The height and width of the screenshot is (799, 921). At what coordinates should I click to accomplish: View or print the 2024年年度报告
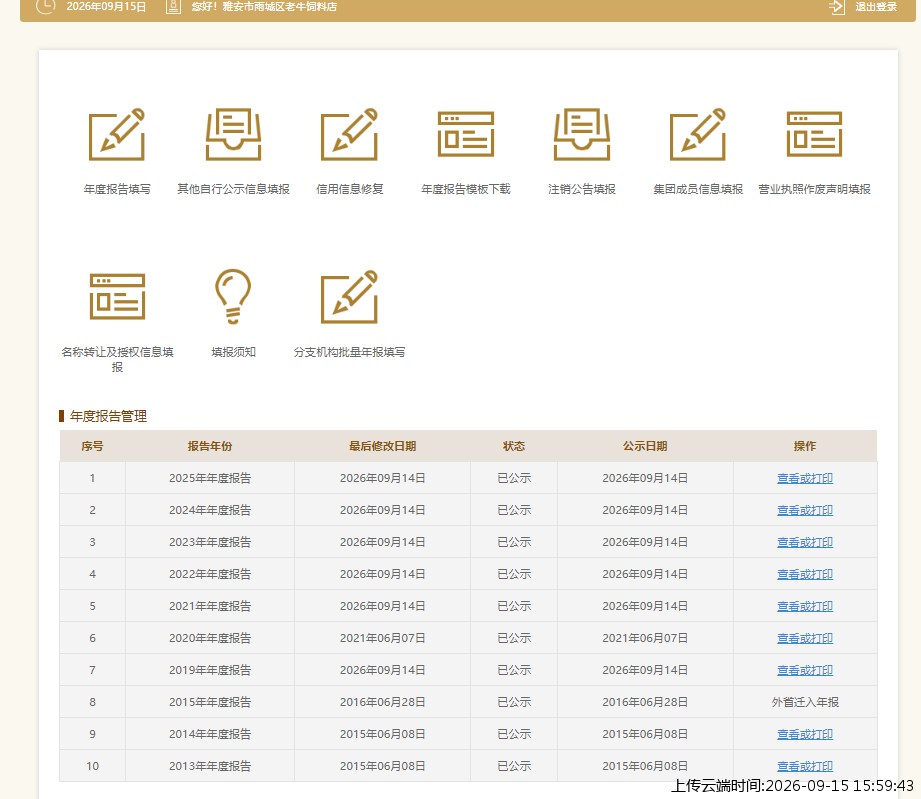coord(805,510)
